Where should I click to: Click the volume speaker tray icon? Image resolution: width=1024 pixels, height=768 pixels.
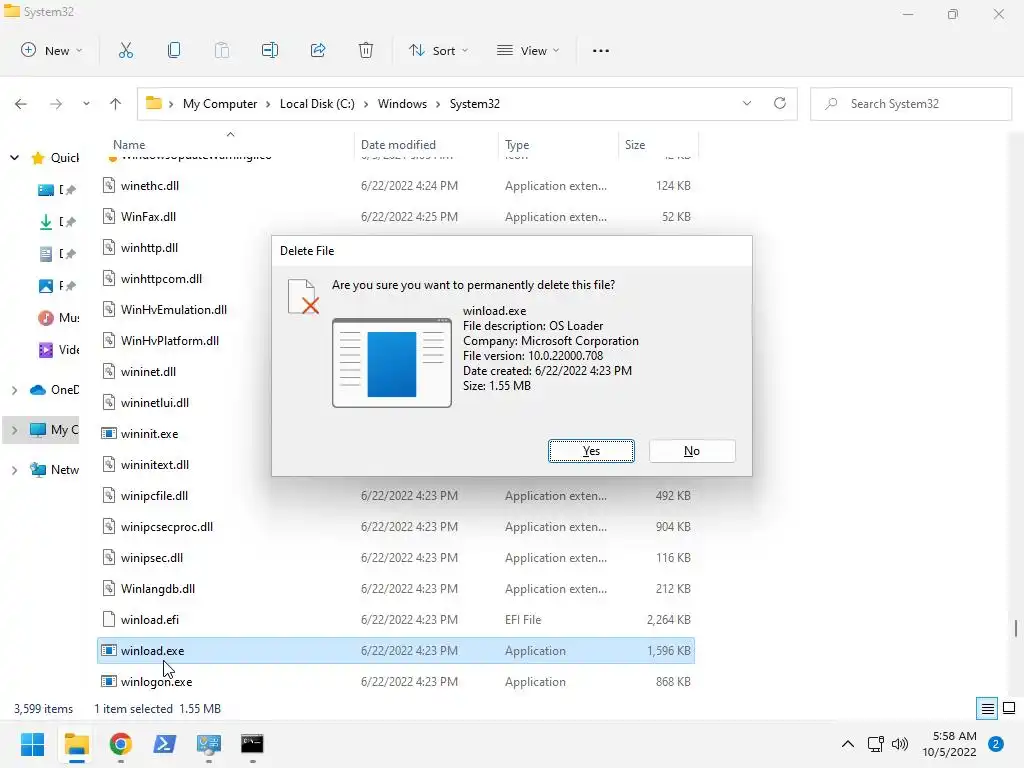coord(900,744)
